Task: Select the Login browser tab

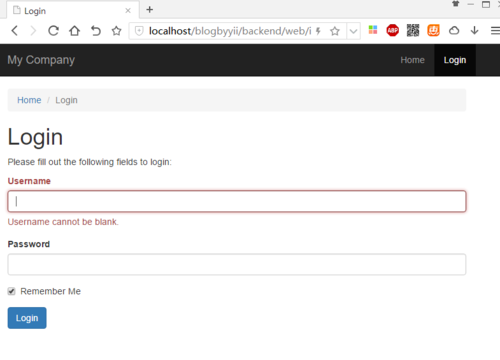Action: pyautogui.click(x=73, y=10)
